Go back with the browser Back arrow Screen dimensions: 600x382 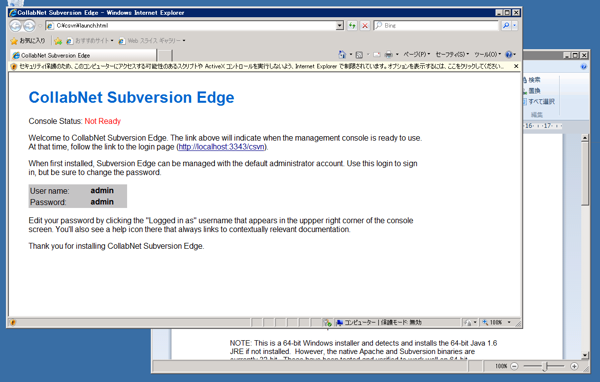click(16, 26)
